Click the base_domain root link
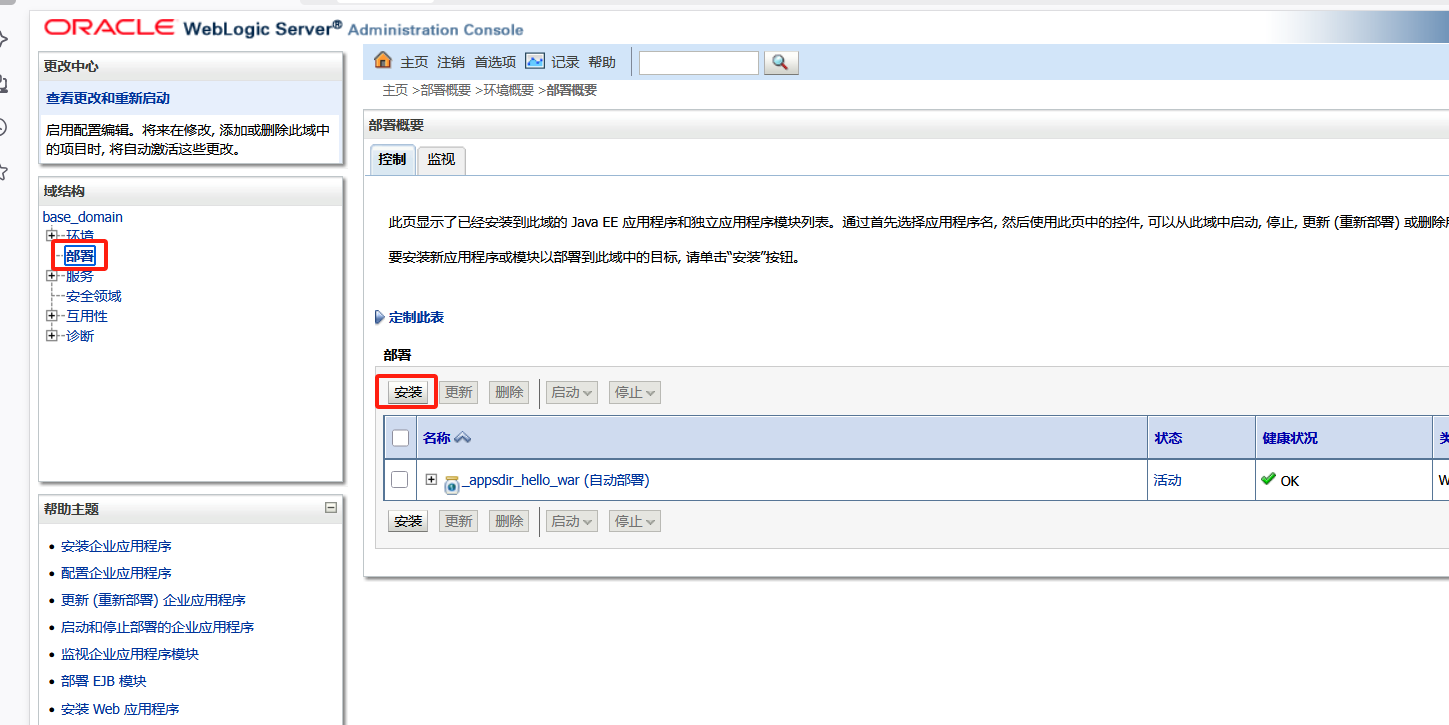This screenshot has width=1449, height=725. click(83, 217)
